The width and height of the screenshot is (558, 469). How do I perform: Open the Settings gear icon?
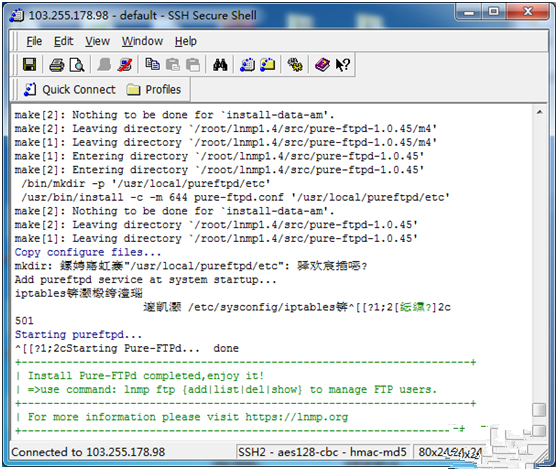tap(295, 65)
